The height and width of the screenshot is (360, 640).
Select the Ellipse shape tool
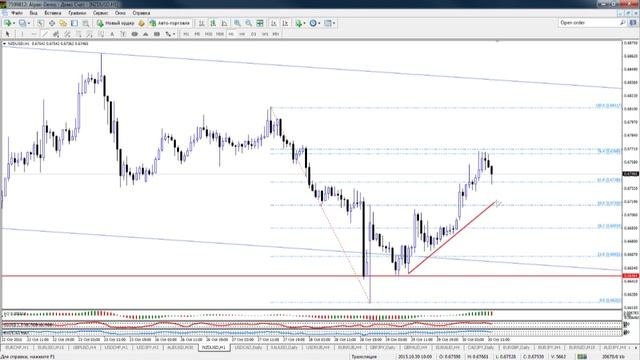[x=134, y=34]
